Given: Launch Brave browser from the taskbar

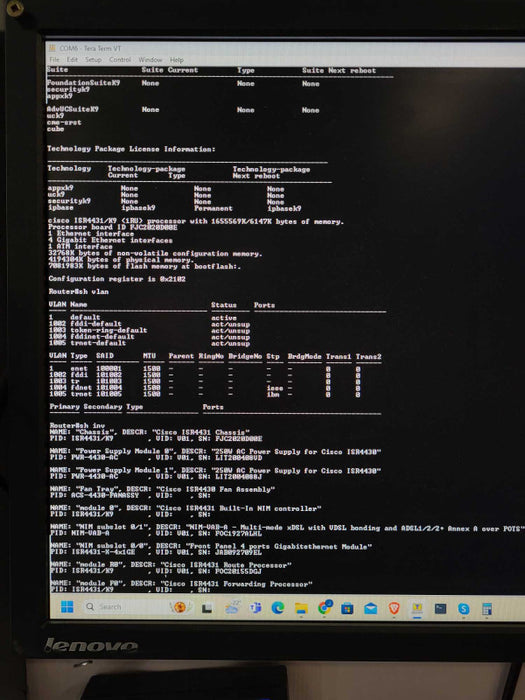Looking at the screenshot, I should (x=394, y=608).
